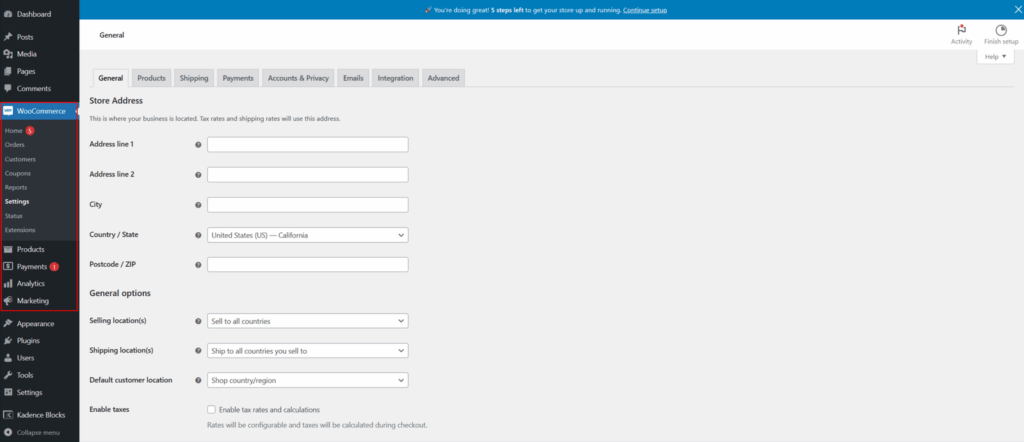This screenshot has width=1024, height=442.
Task: Dismiss the setup notice banner
Action: tap(1011, 10)
